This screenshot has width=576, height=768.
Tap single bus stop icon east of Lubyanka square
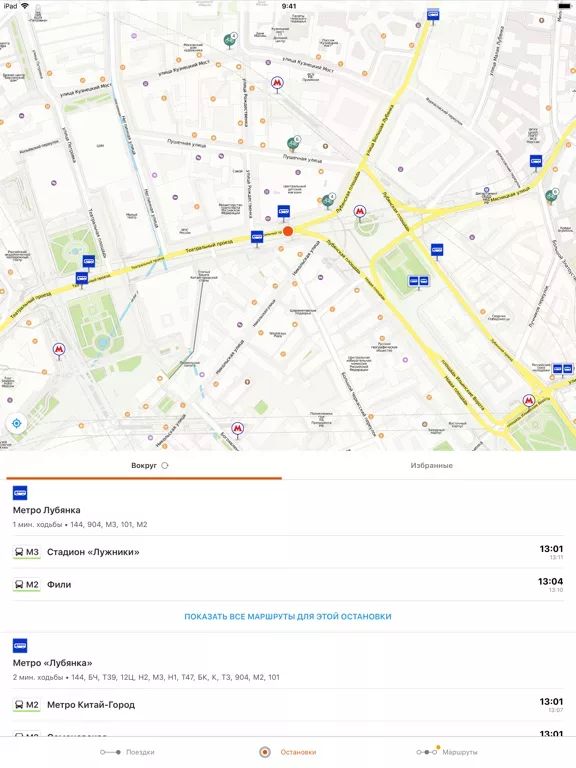point(437,250)
